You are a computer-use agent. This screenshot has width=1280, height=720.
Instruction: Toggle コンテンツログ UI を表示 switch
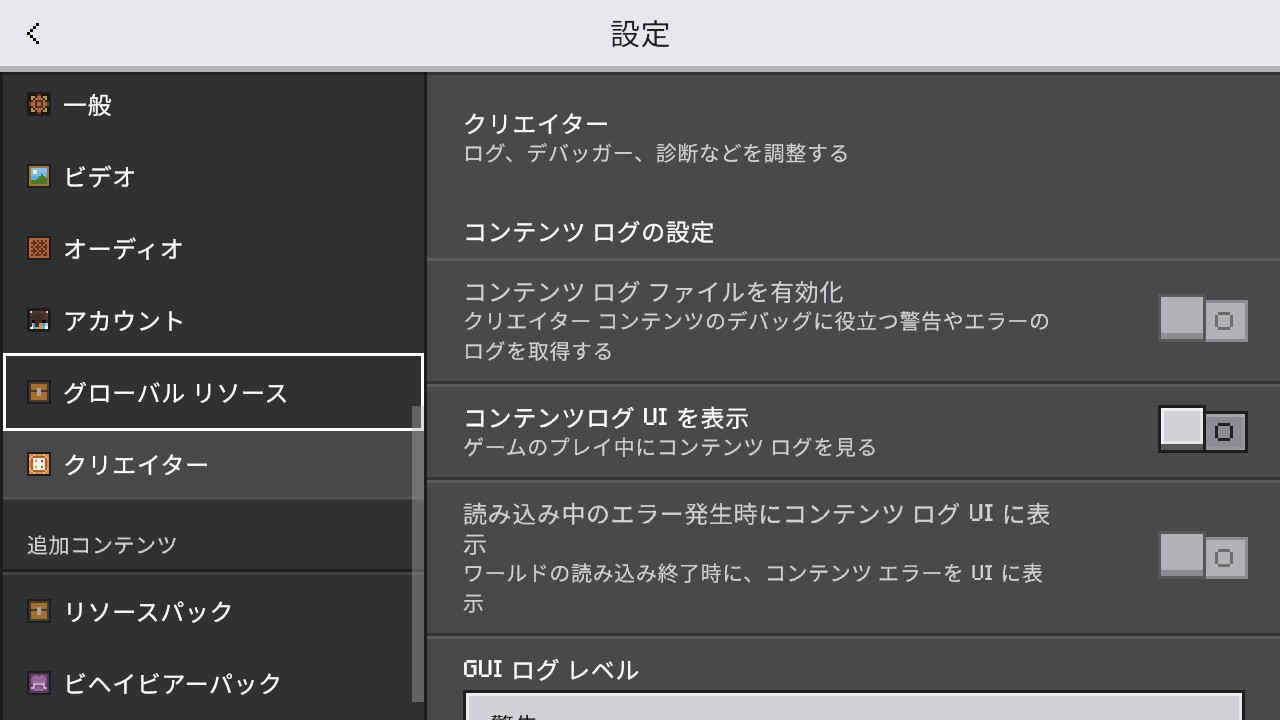point(1203,430)
